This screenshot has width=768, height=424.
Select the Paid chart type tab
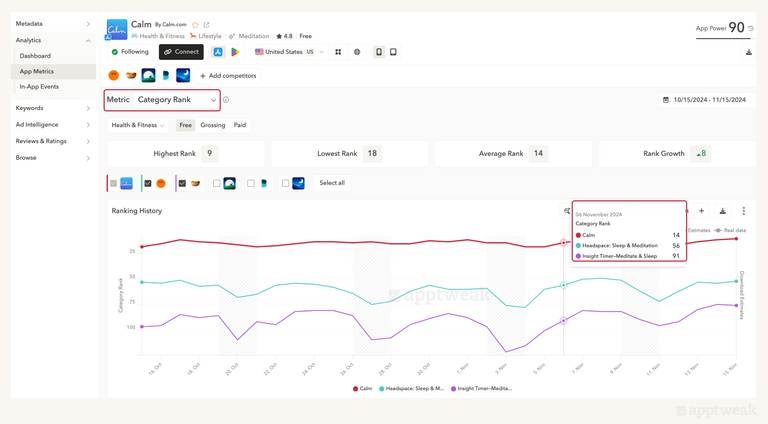240,125
